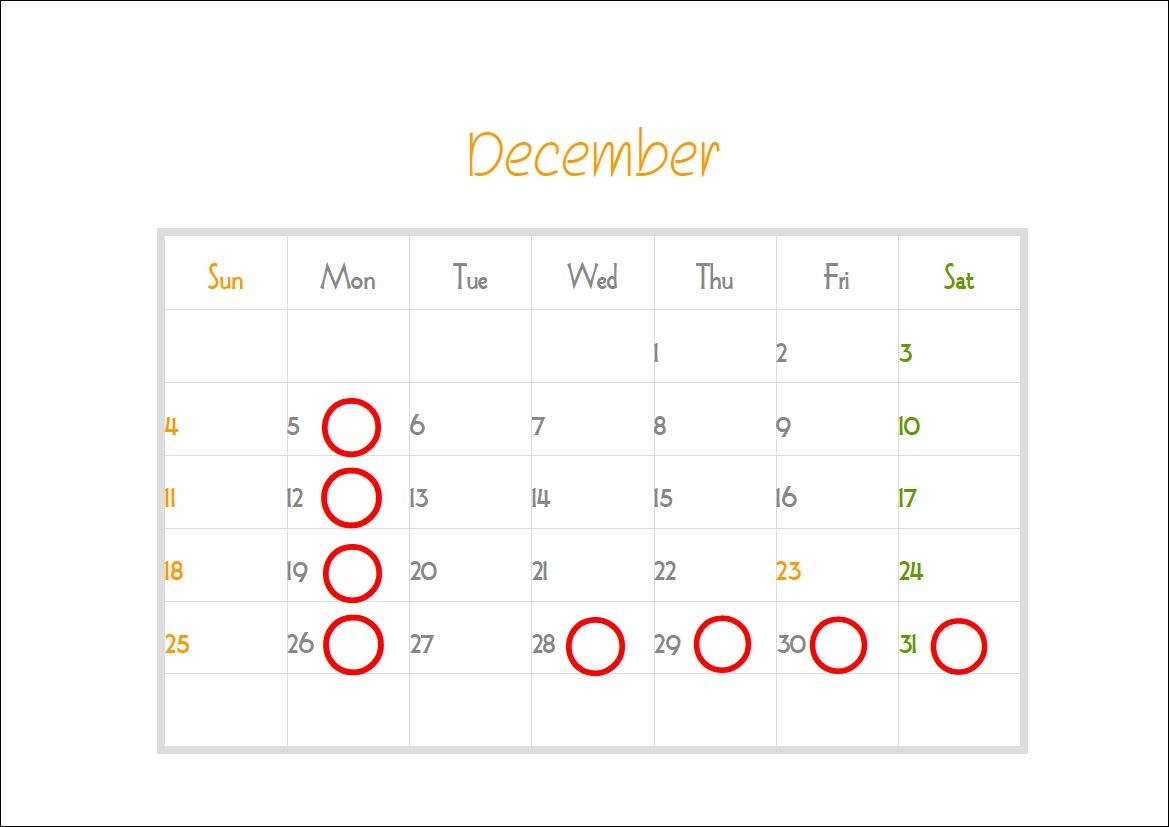Select the green date 24
Screen dimensions: 1169x827
[910, 570]
